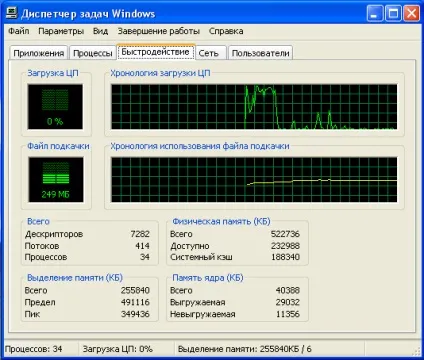Switch to the Пользователи tab
424x360 pixels.
coord(260,53)
